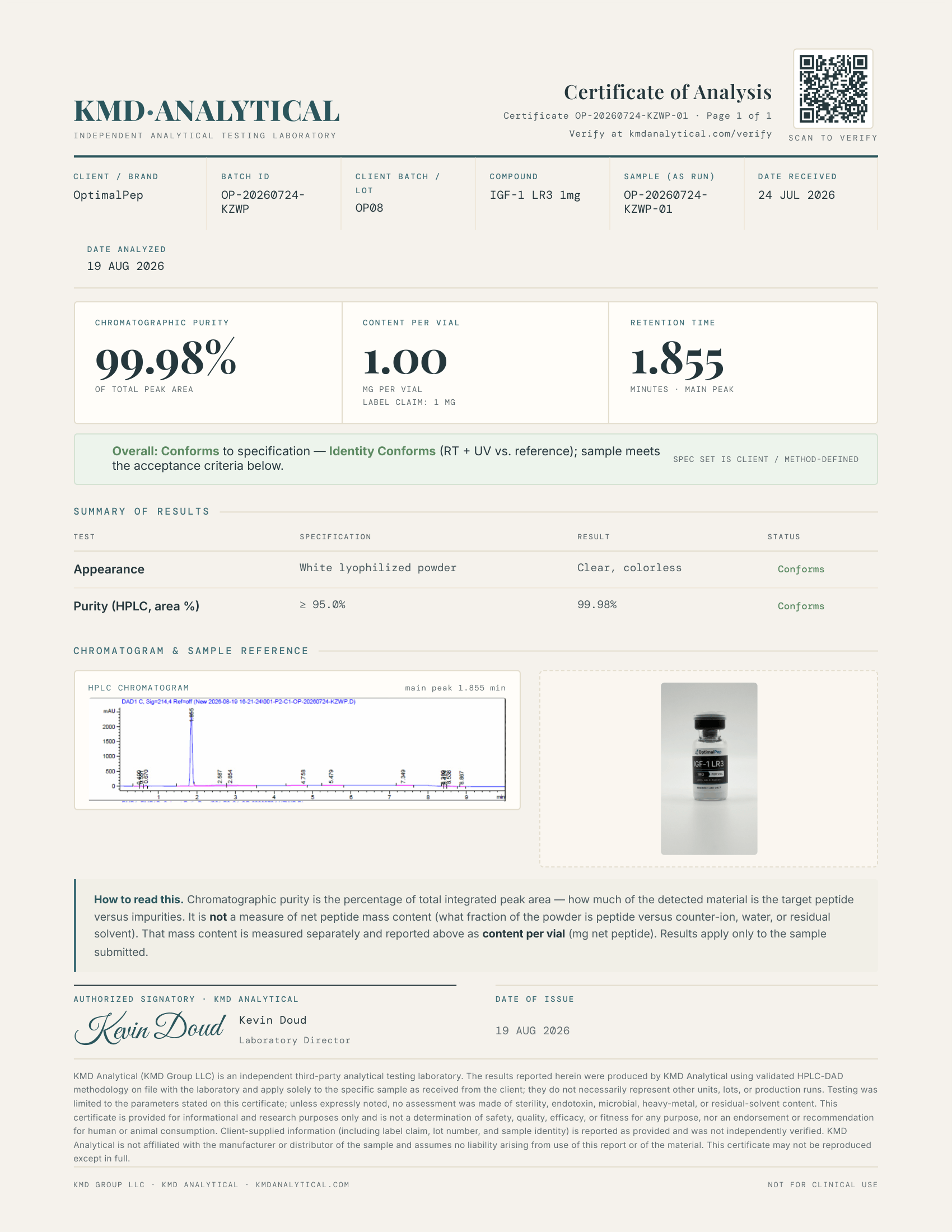Click the "RESULT" column header
Viewport: 952px width, 1232px height.
(x=593, y=536)
